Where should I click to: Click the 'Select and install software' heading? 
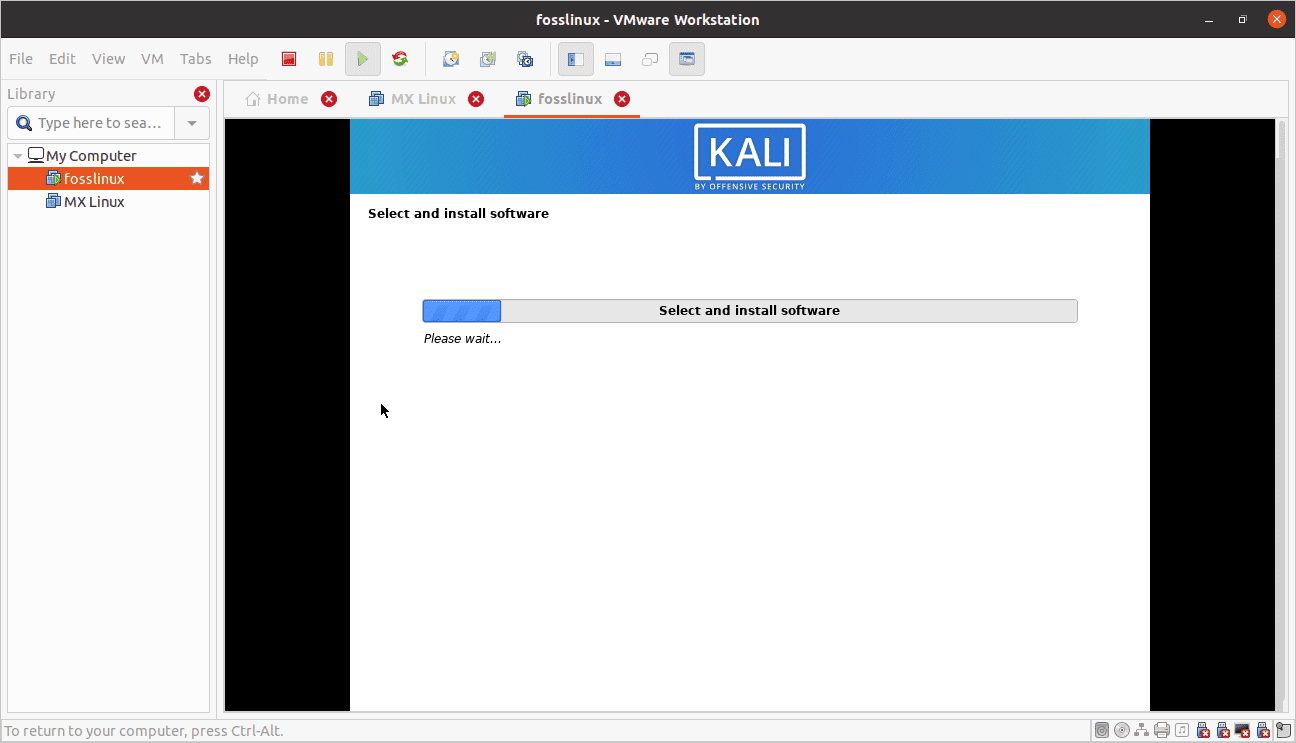pyautogui.click(x=458, y=213)
